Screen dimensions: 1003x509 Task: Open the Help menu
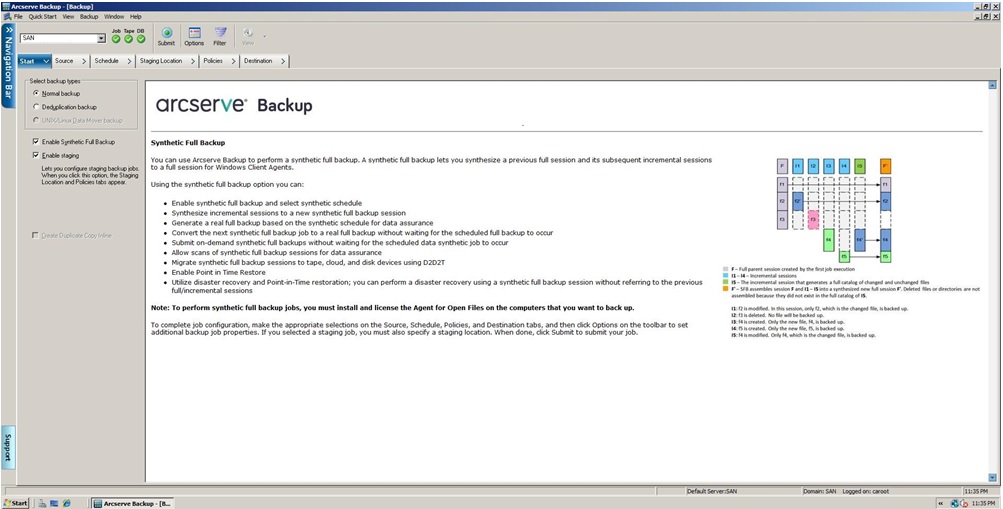(136, 17)
